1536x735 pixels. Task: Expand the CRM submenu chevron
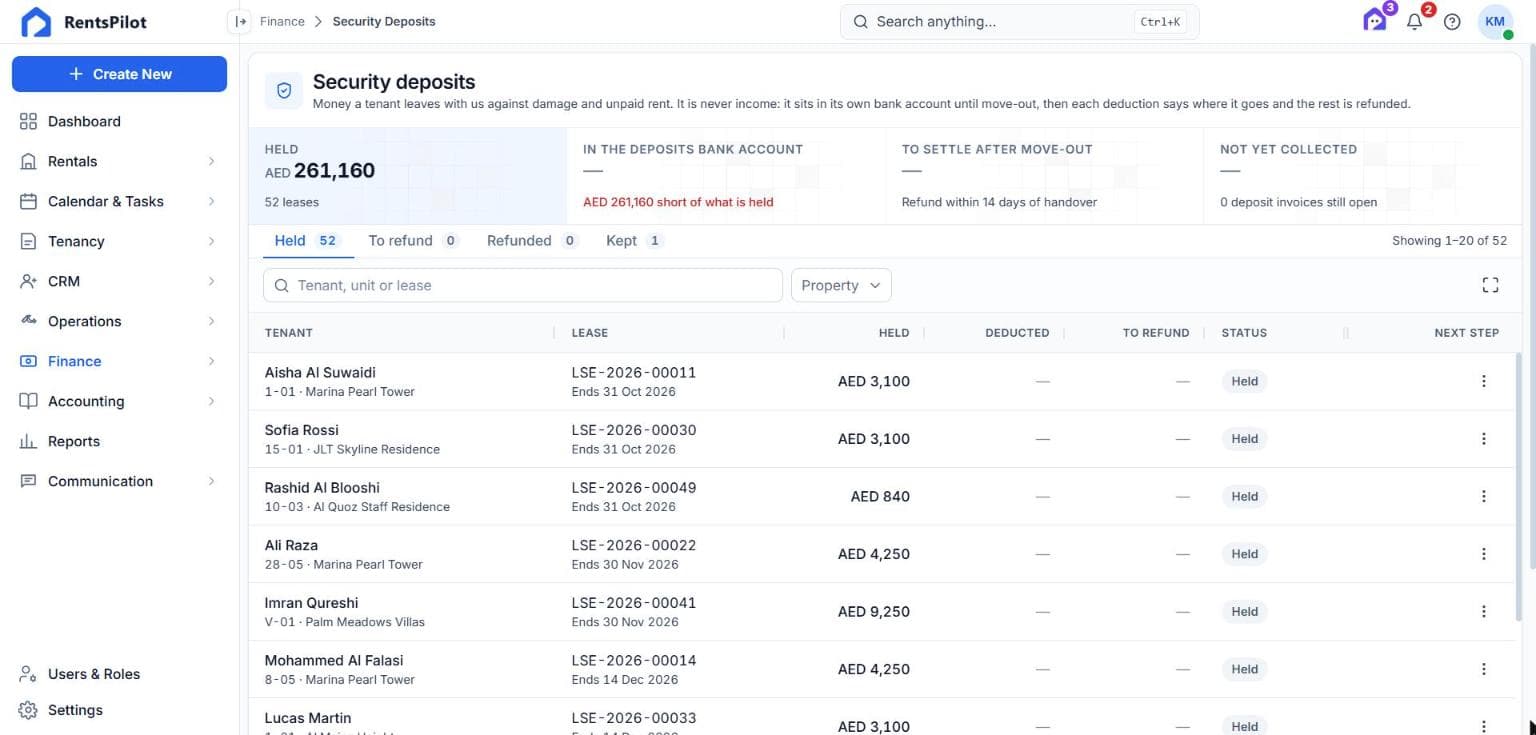[x=211, y=281]
